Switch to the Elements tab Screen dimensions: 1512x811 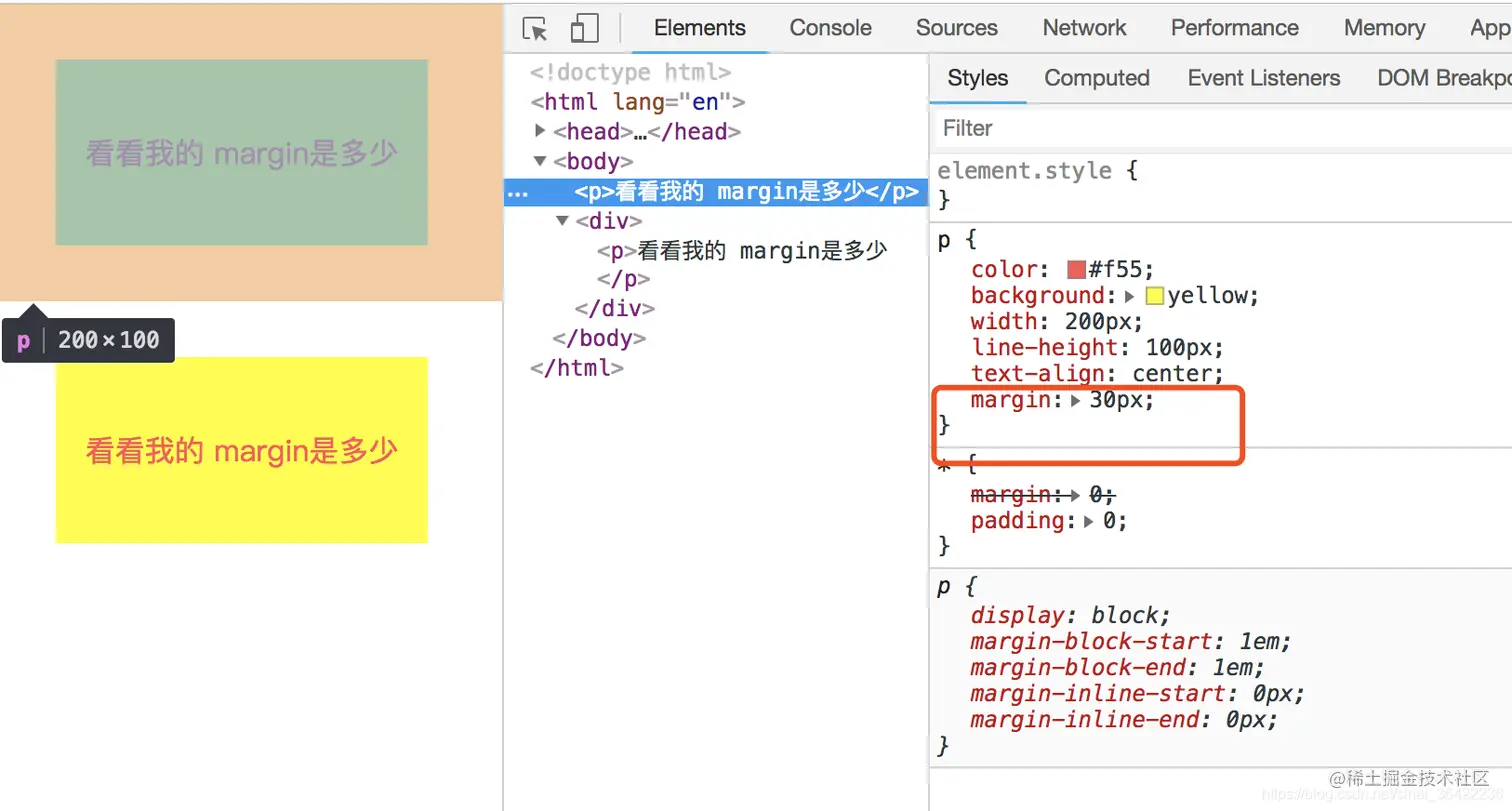click(700, 28)
